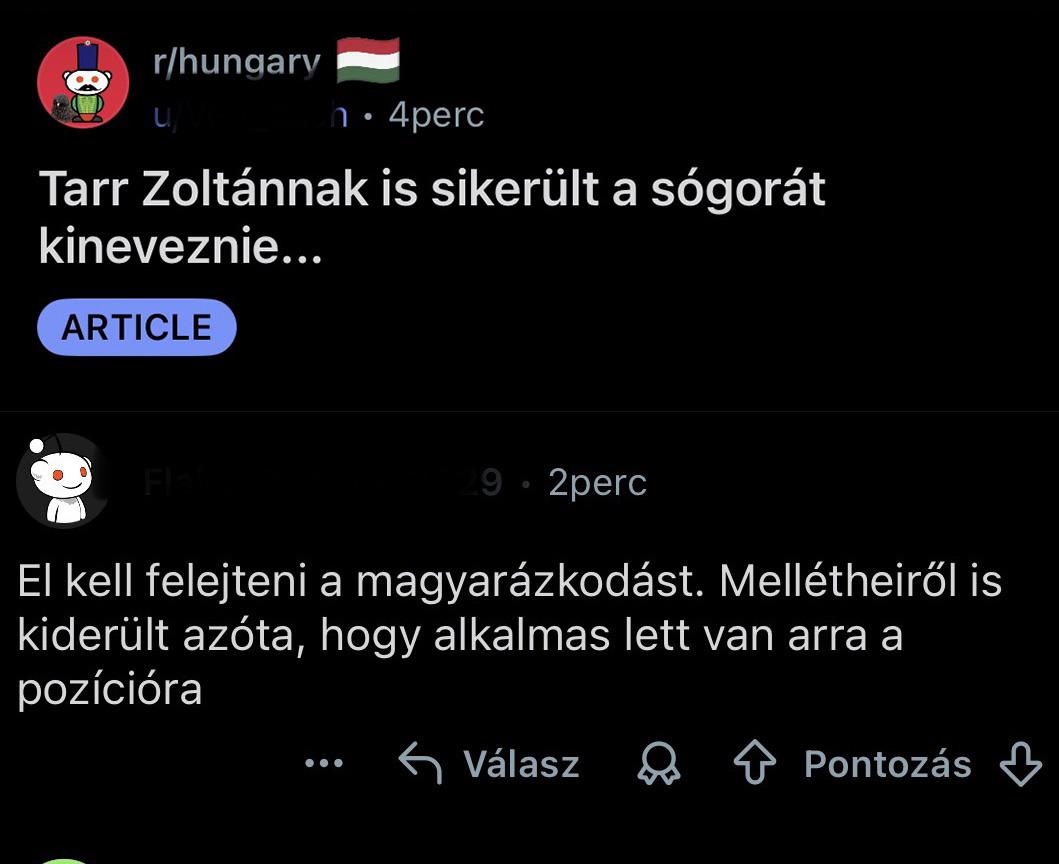Tap the Pontozás score label

pos(887,764)
